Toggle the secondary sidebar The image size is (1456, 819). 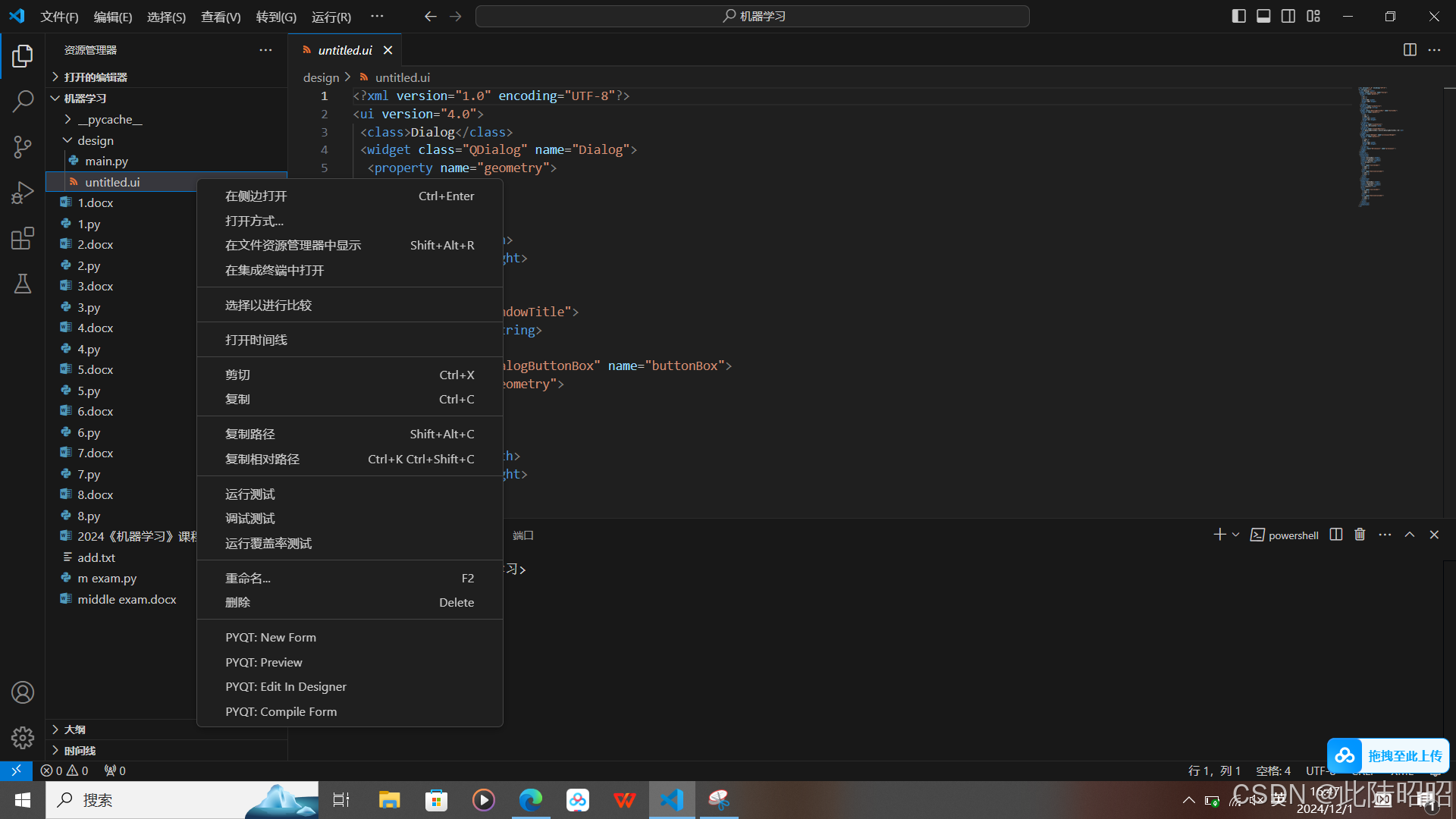point(1288,15)
